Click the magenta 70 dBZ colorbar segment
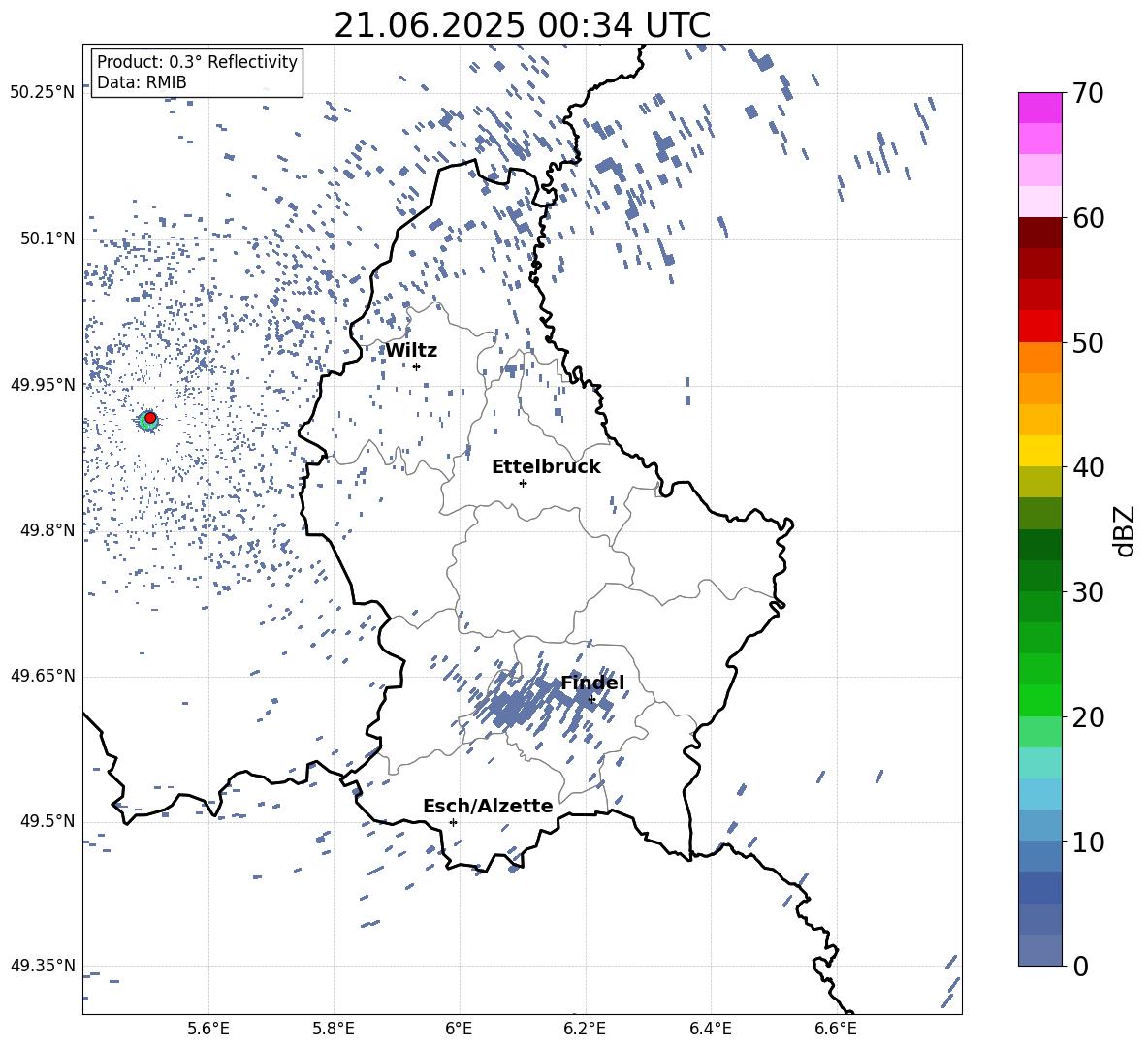This screenshot has height=1048, width=1148. pyautogui.click(x=1039, y=108)
